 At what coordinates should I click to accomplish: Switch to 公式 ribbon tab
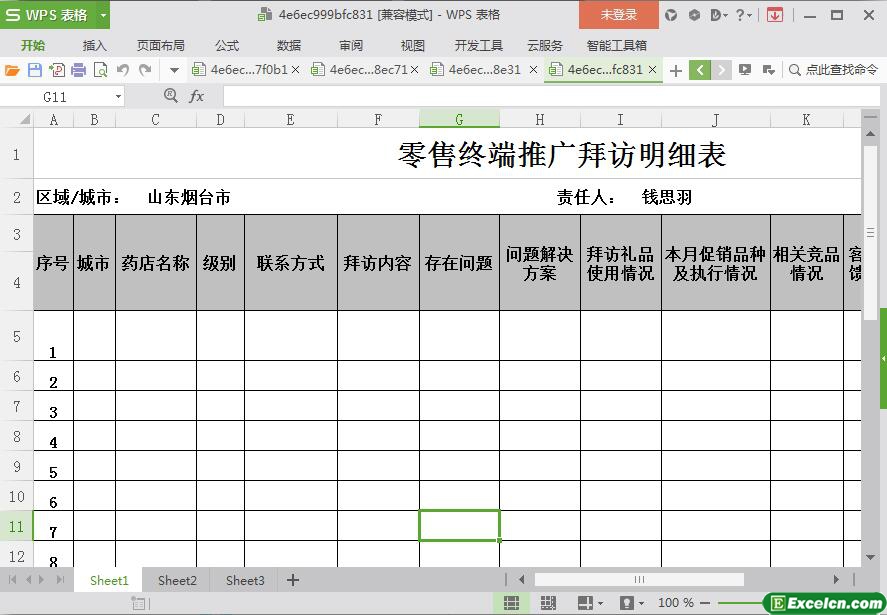click(227, 46)
